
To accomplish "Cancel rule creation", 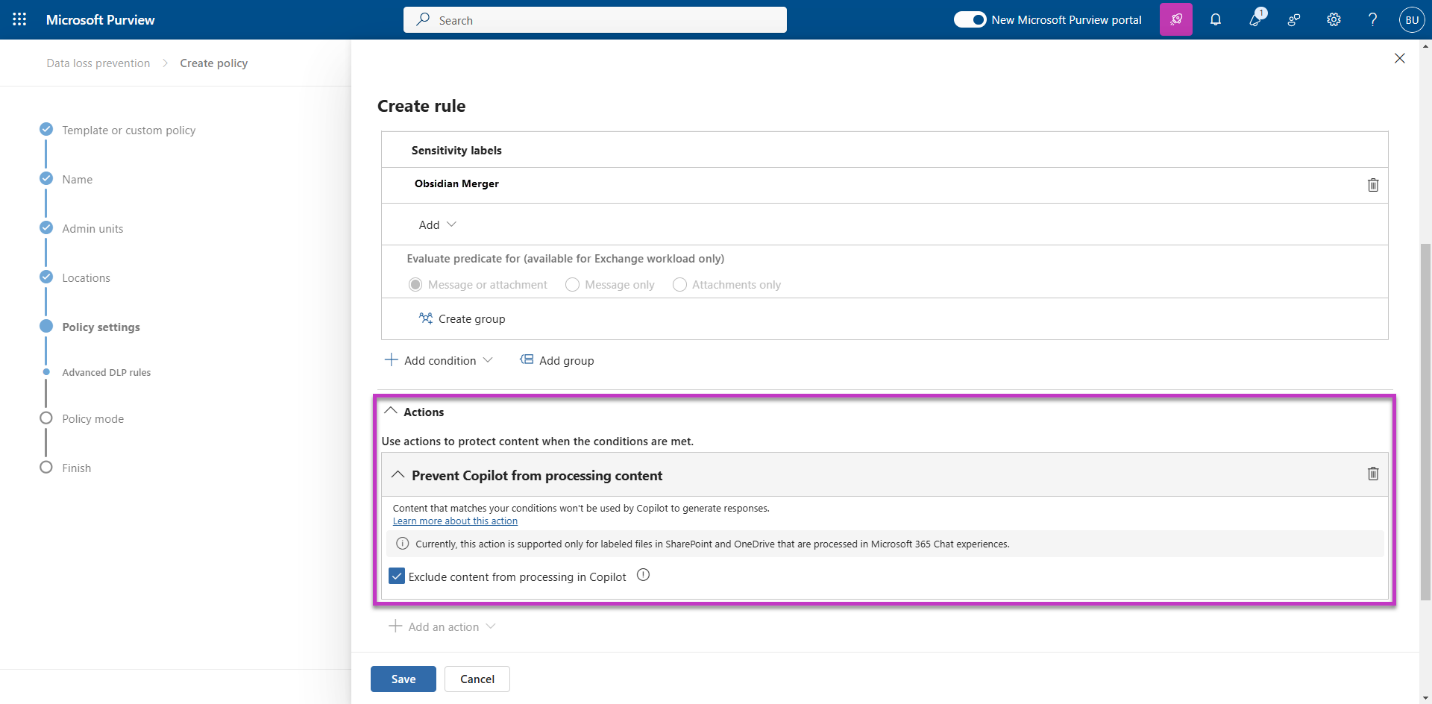I will pyautogui.click(x=477, y=679).
